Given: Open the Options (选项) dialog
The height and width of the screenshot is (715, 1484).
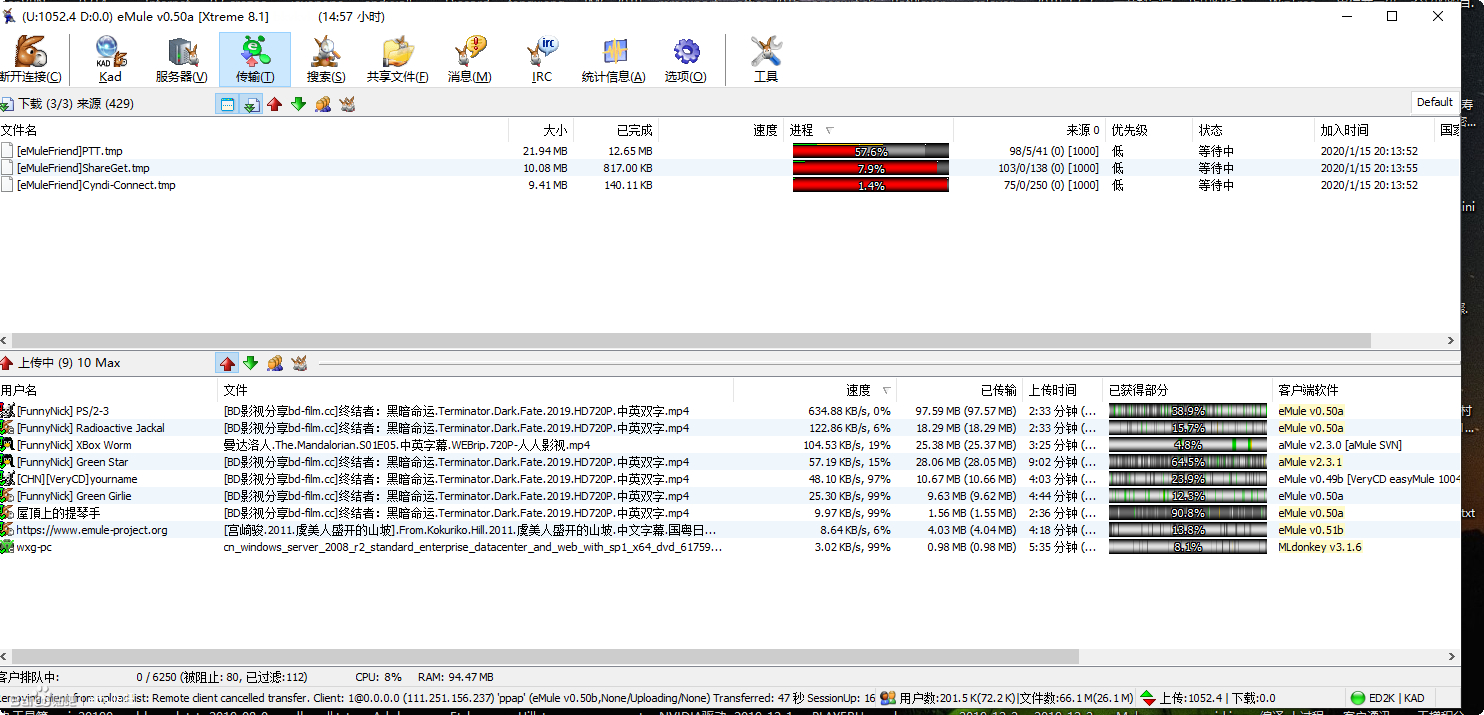Looking at the screenshot, I should (686, 59).
